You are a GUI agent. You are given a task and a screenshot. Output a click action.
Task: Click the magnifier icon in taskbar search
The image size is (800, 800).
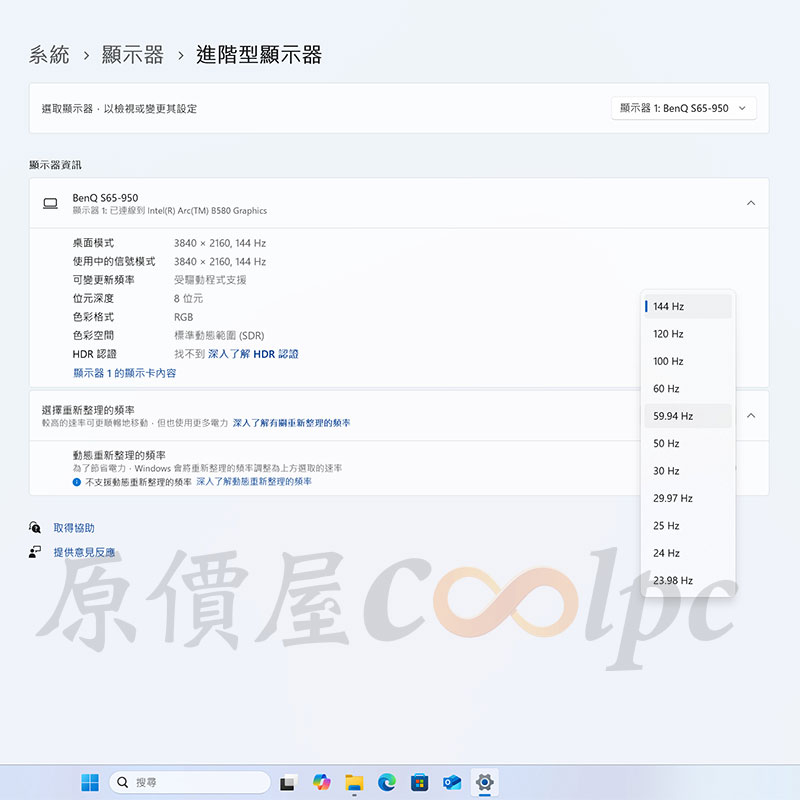point(122,782)
